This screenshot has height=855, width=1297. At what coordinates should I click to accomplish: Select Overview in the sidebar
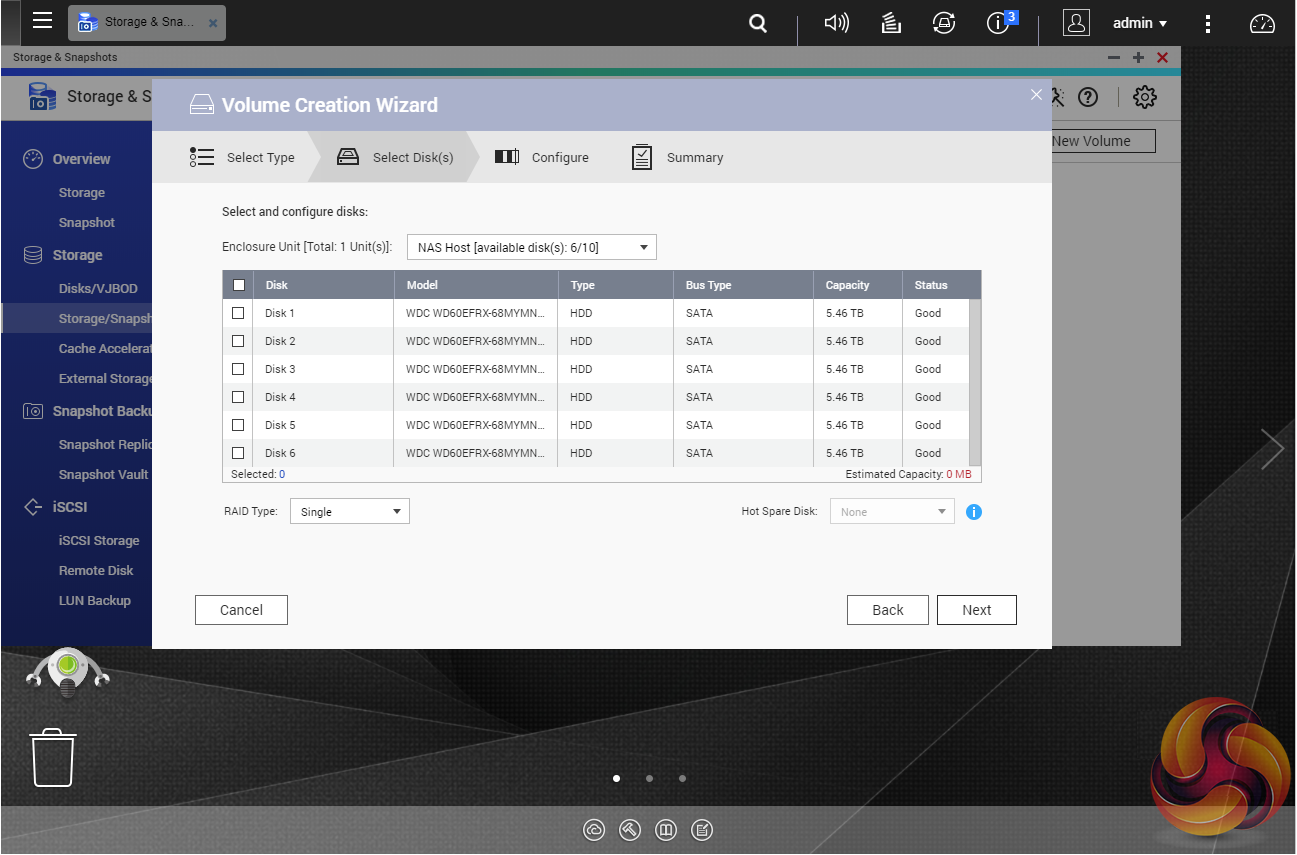[x=81, y=159]
